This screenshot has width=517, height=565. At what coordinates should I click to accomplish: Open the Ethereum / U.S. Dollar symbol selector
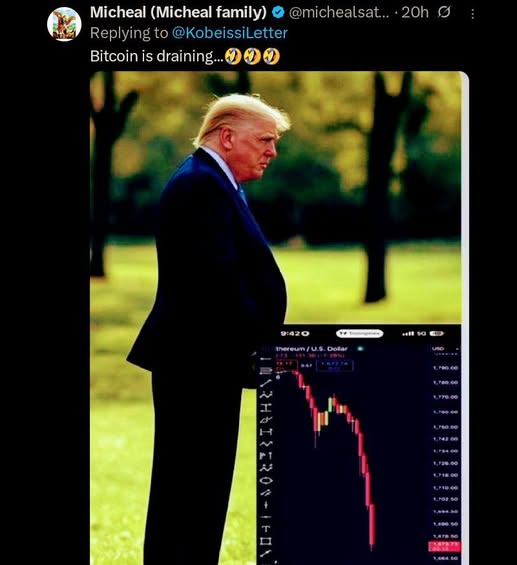click(311, 348)
